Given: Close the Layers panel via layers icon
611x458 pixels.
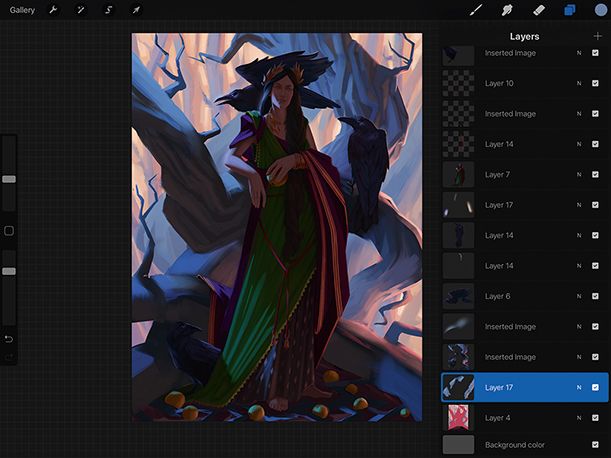Looking at the screenshot, I should 569,10.
